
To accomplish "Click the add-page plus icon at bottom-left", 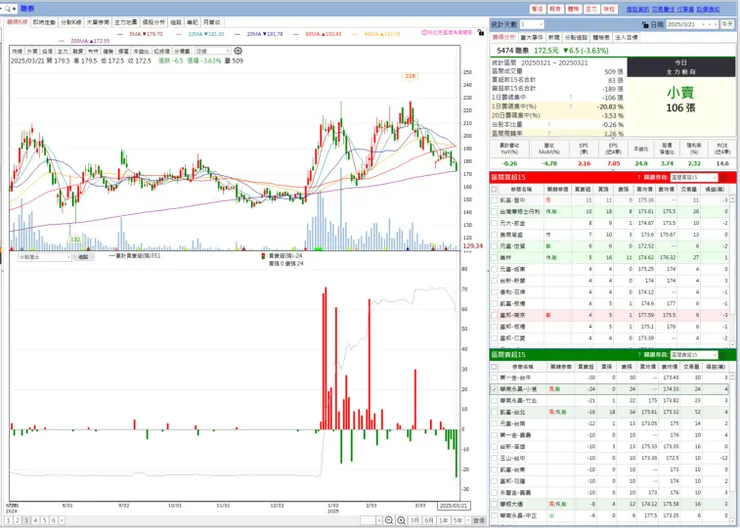I will point(62,520).
